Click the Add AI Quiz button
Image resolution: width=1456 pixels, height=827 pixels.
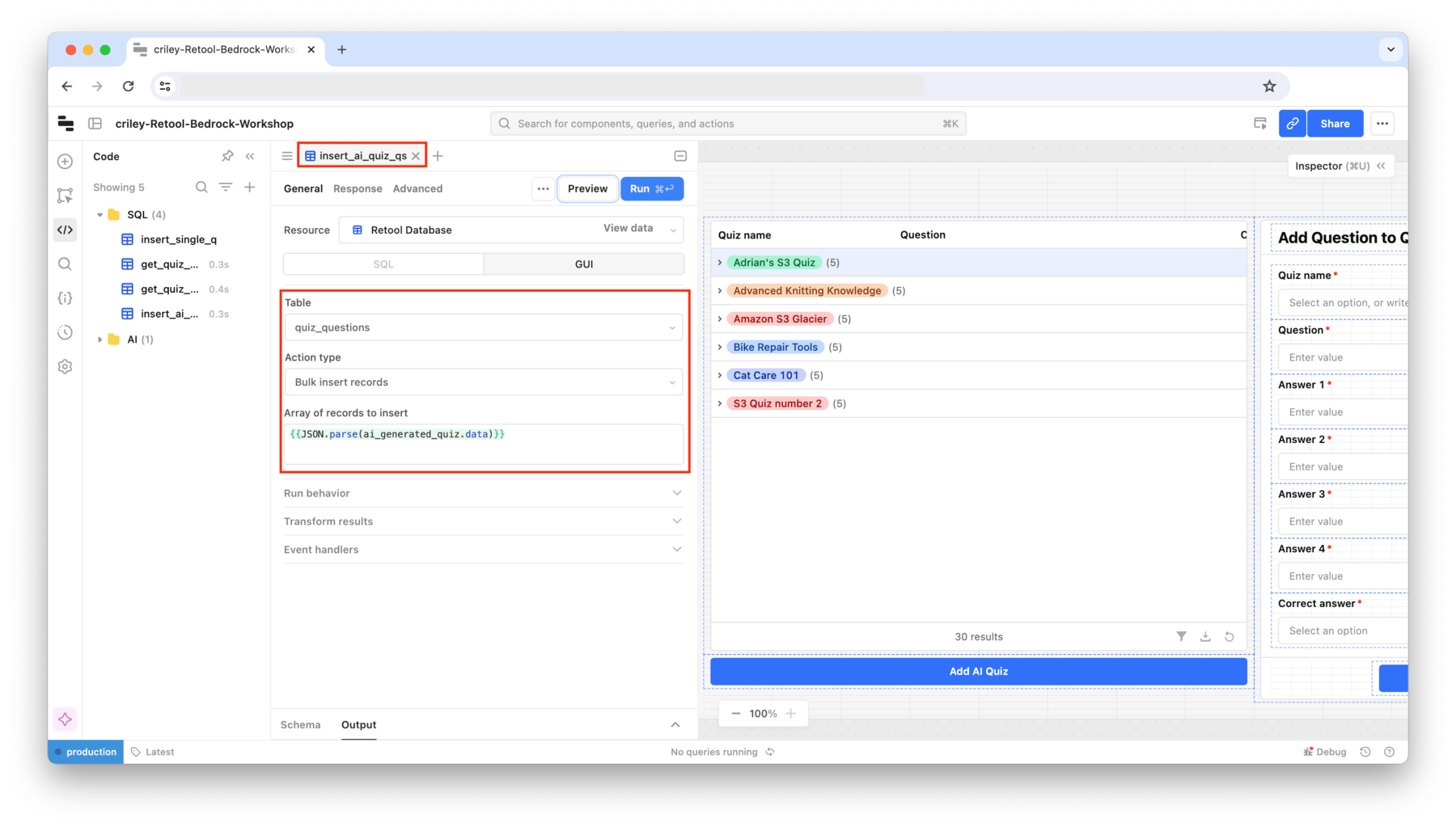click(x=978, y=672)
